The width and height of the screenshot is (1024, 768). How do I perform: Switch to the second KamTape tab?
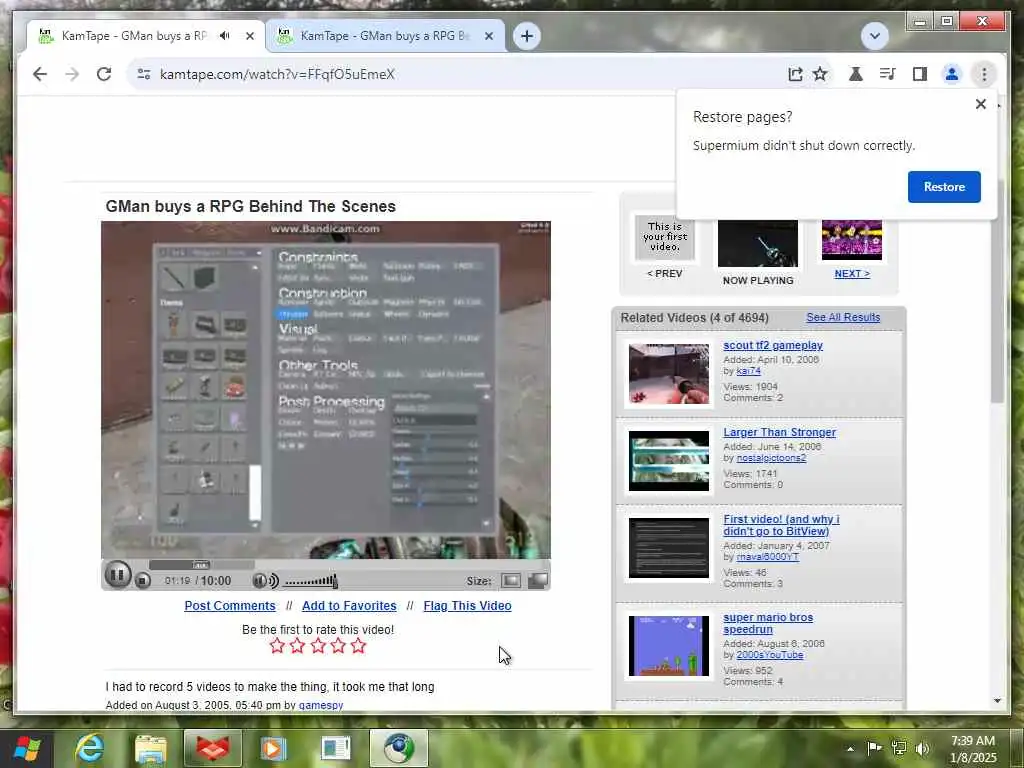385,36
